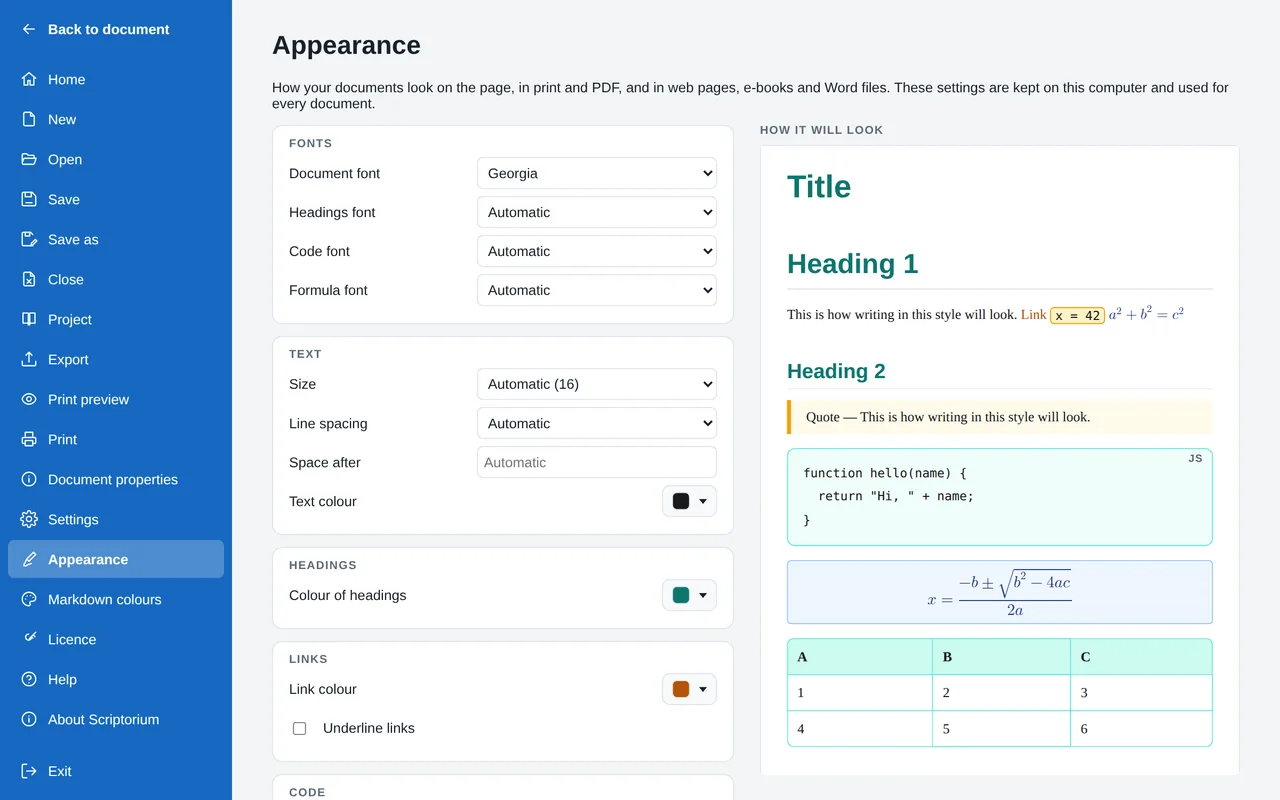Click the Print printer icon

(29, 439)
